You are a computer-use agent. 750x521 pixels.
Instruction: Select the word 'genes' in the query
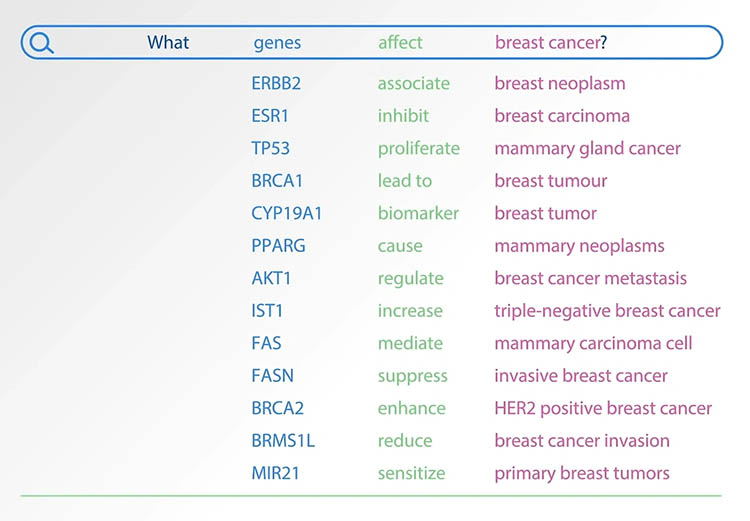277,44
